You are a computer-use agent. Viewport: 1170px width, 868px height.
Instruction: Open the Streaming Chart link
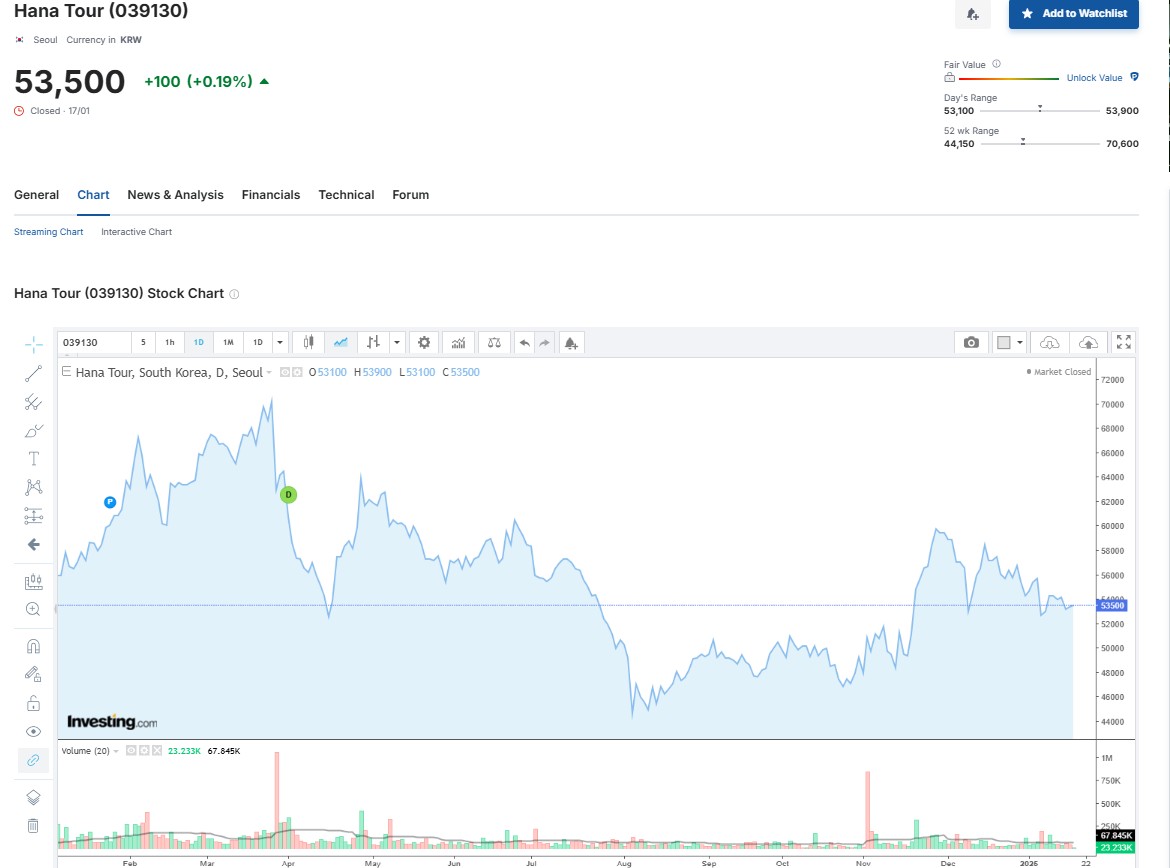click(49, 232)
